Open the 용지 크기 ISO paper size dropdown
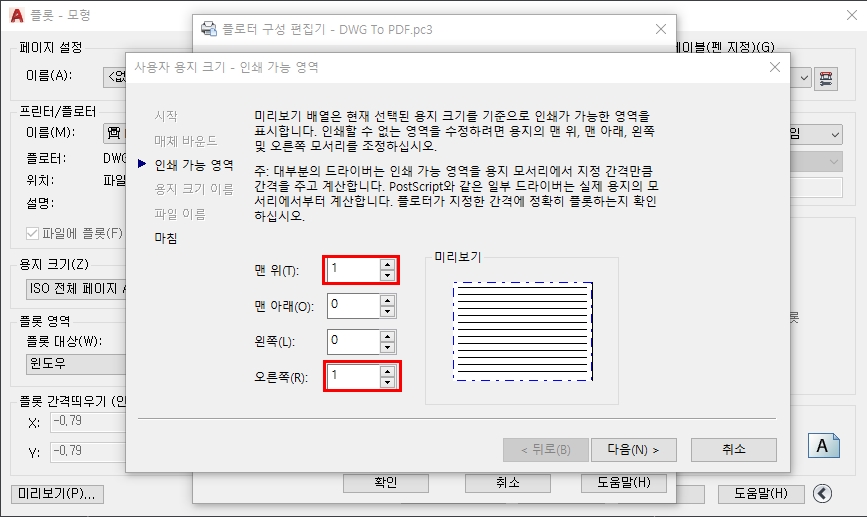Viewport: 867px width, 517px height. (76, 289)
